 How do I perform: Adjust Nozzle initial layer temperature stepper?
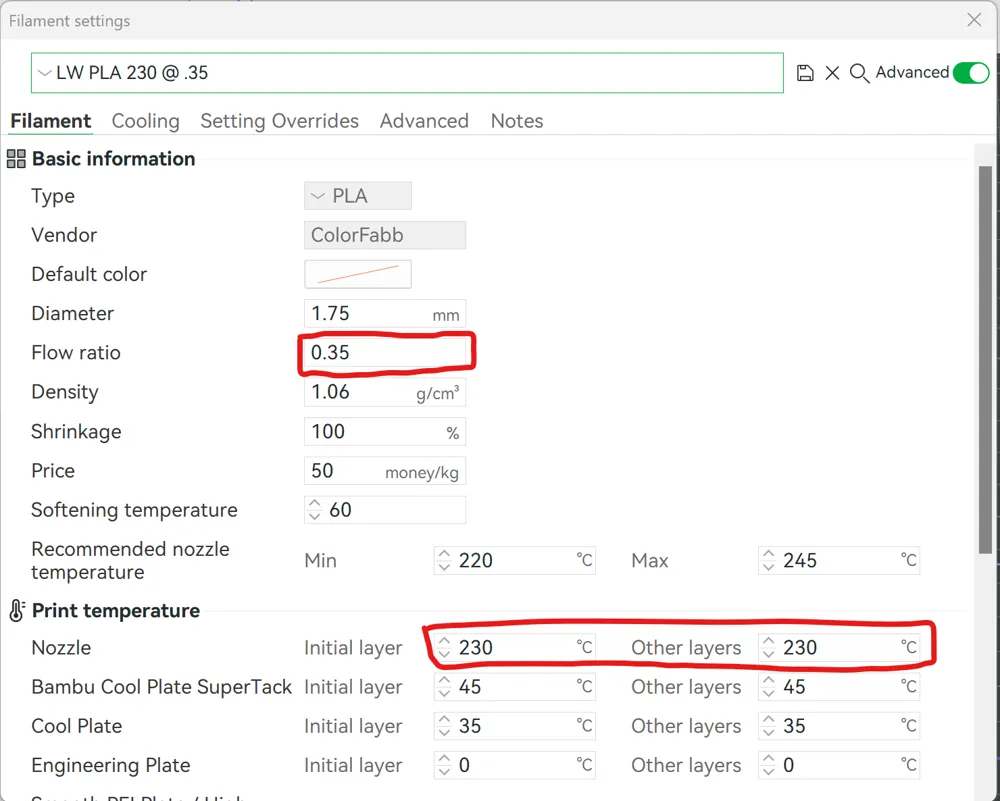[x=445, y=648]
